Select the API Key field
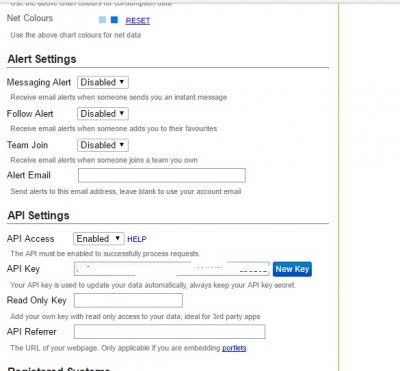The height and width of the screenshot is (371, 400). [172, 269]
